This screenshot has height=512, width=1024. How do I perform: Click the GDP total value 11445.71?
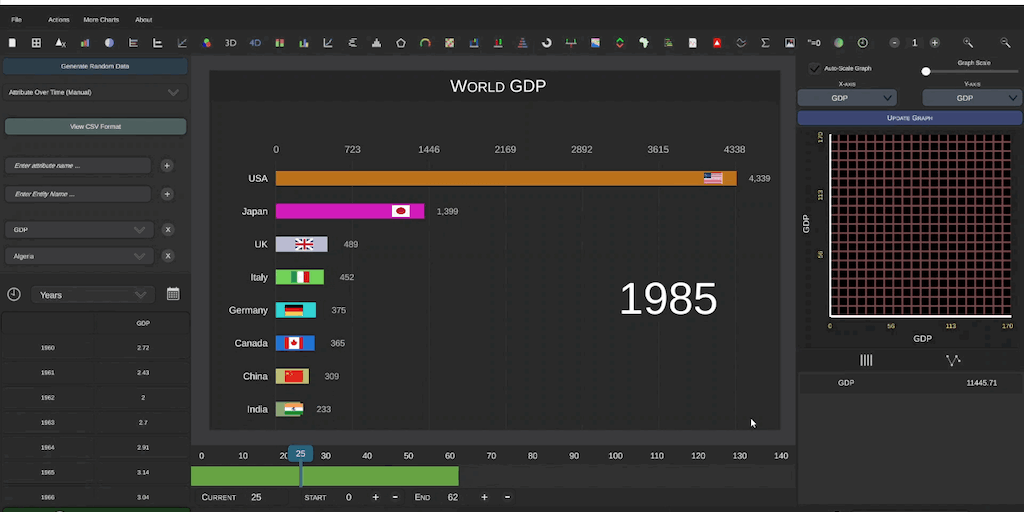pyautogui.click(x=982, y=383)
